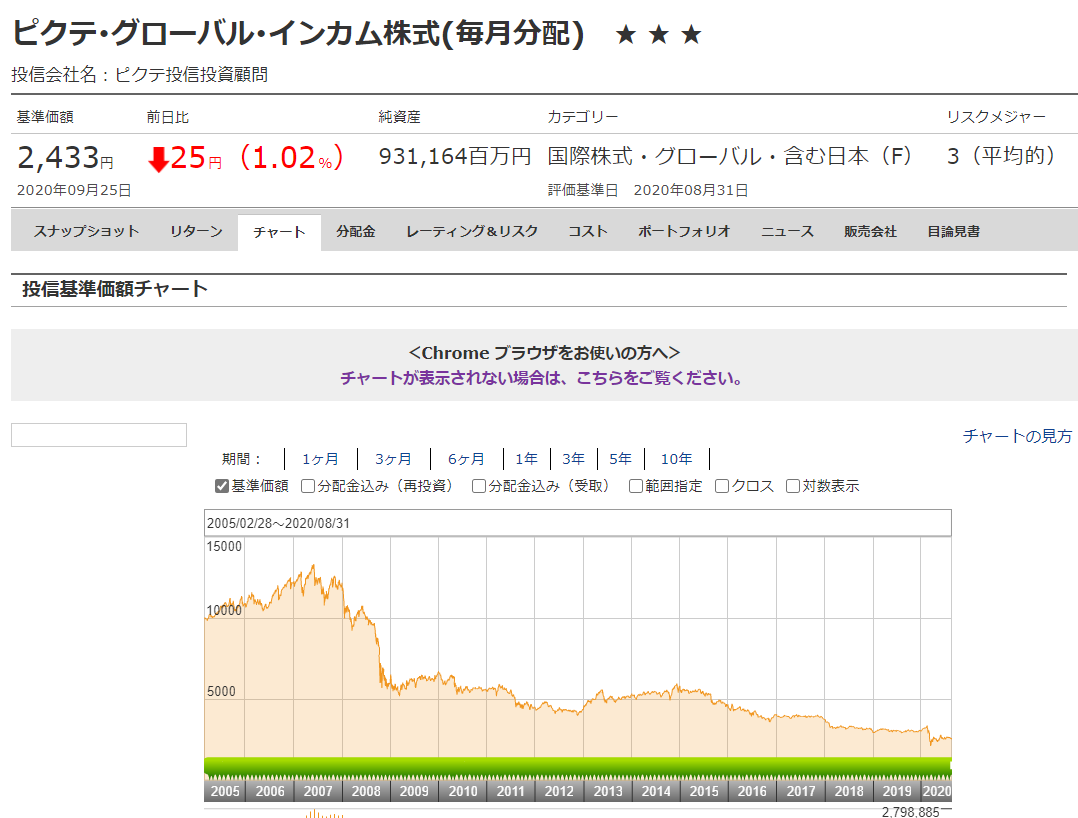The height and width of the screenshot is (818, 1078).
Task: Select 2014 on the chart timeline
Action: coord(656,791)
